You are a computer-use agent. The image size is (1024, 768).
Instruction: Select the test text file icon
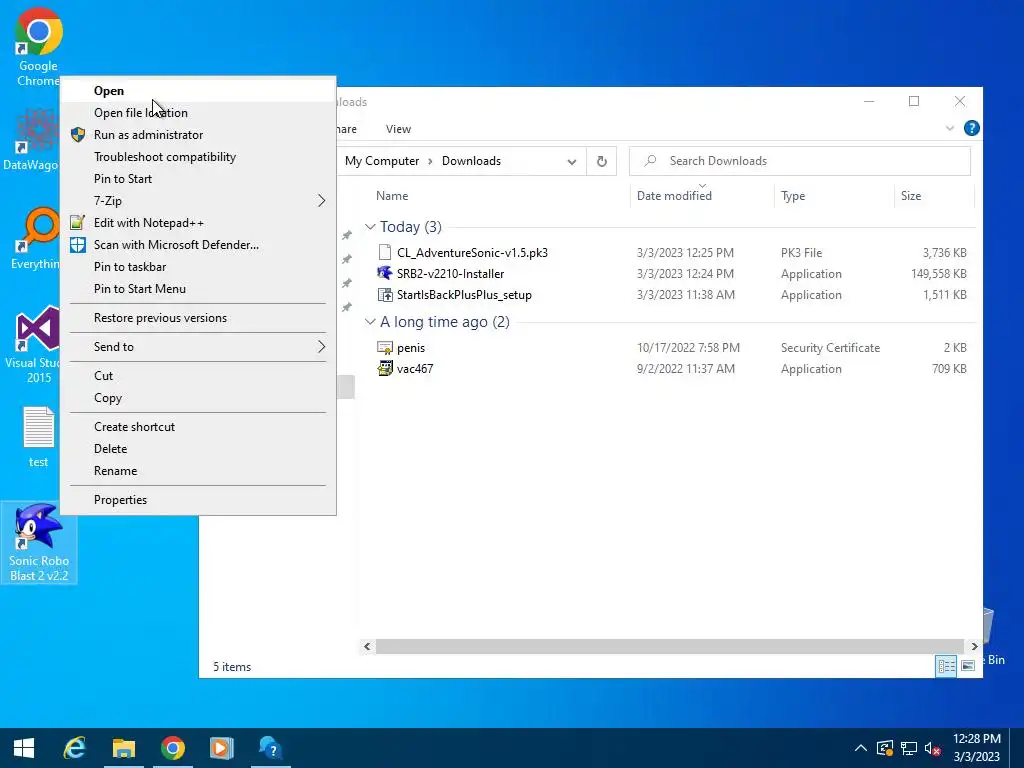pyautogui.click(x=39, y=436)
